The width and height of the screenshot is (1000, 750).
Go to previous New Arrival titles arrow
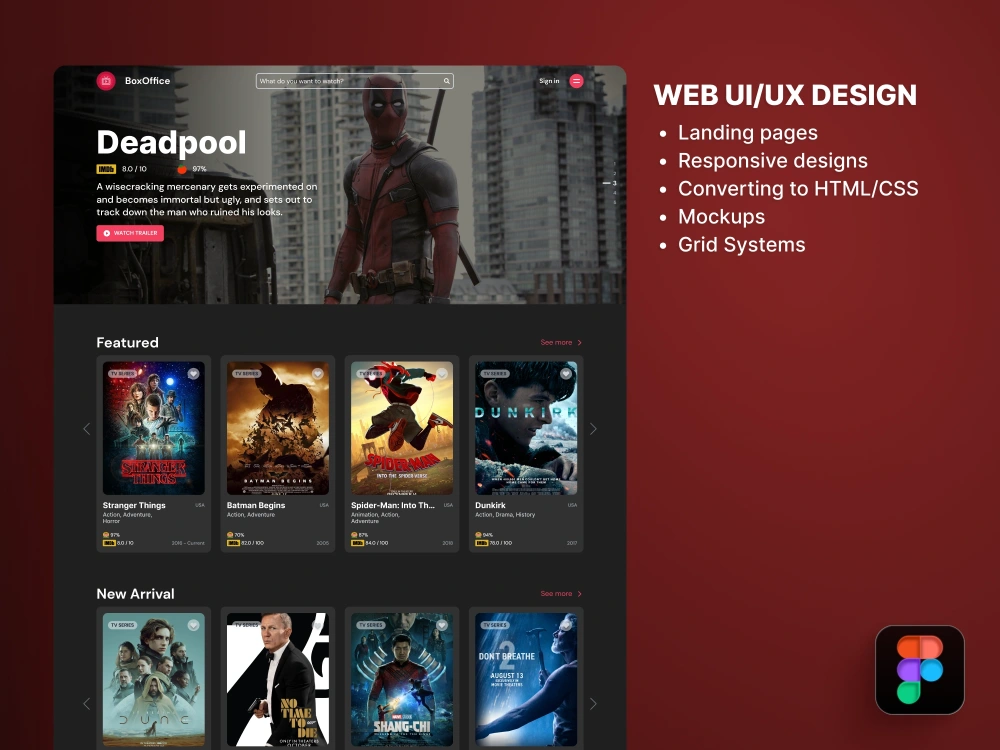coord(87,704)
